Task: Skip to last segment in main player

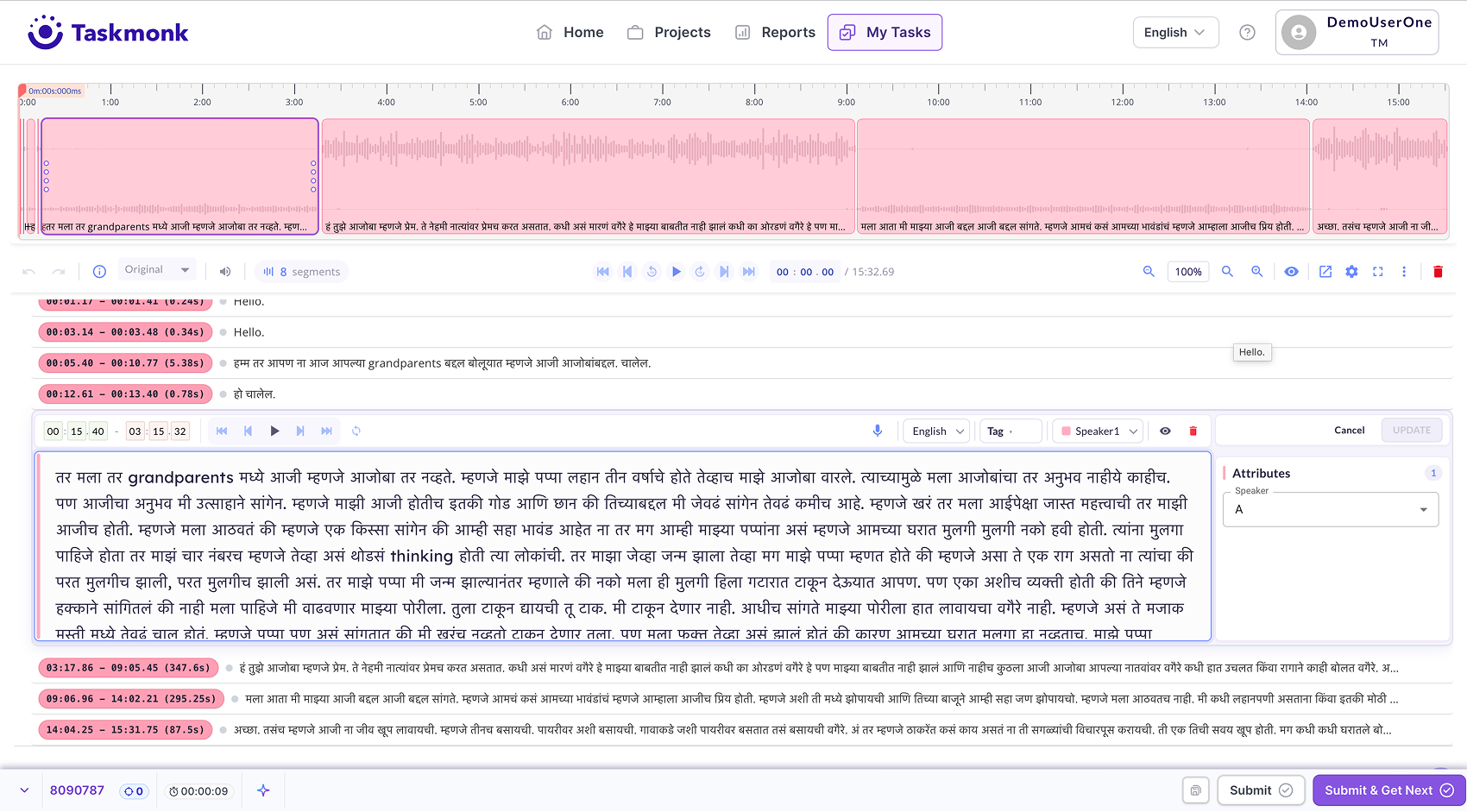Action: [x=749, y=271]
